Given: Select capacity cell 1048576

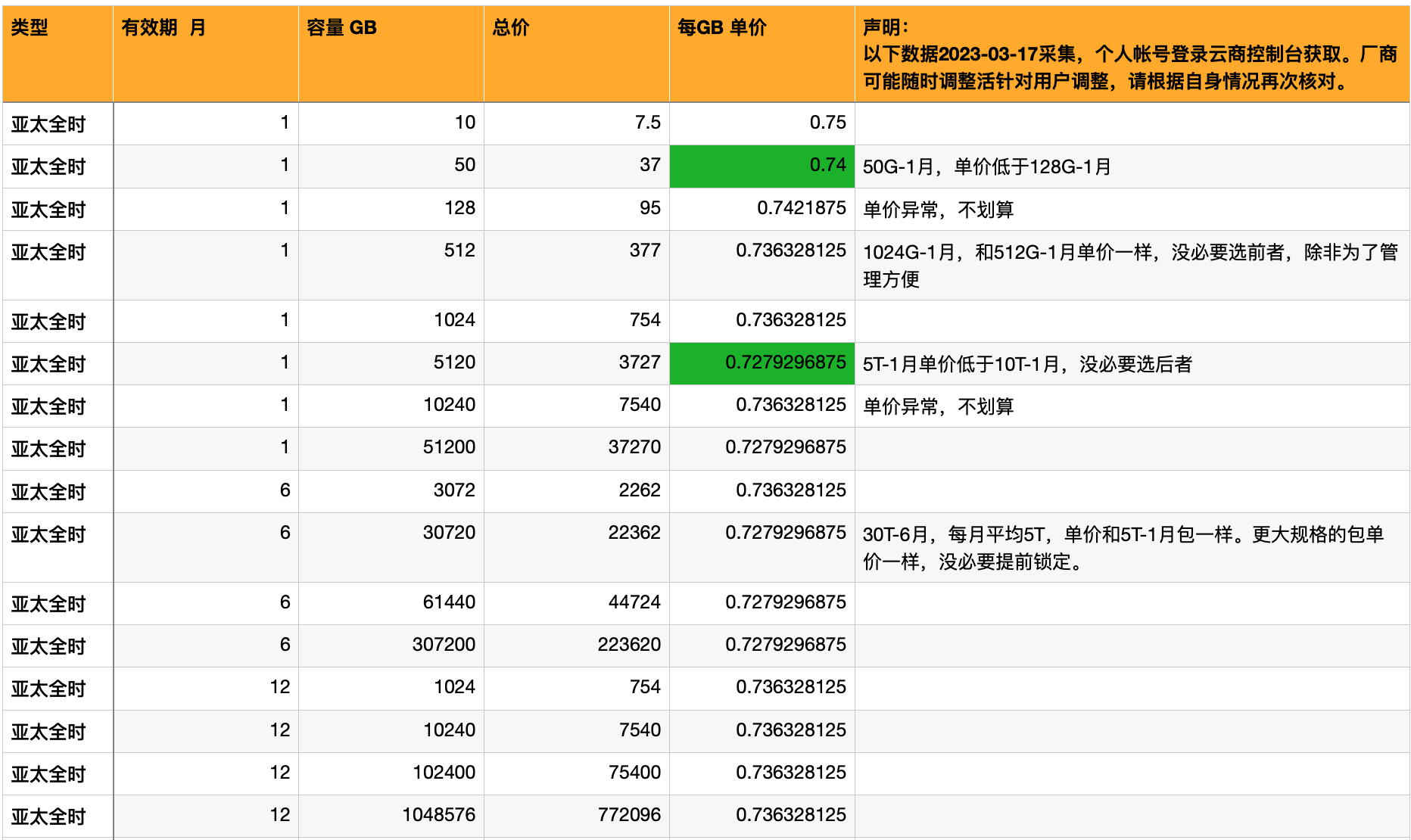Looking at the screenshot, I should point(391,816).
